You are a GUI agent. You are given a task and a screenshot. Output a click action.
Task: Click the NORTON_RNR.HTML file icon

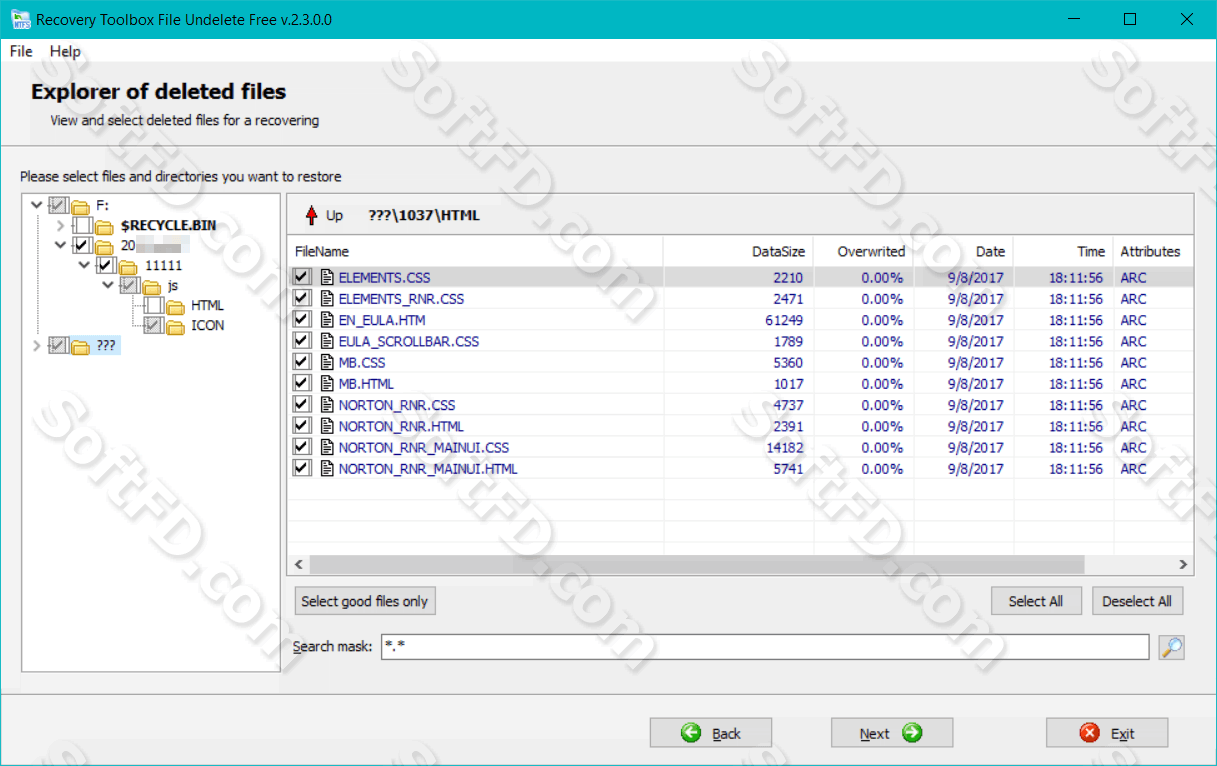click(327, 426)
